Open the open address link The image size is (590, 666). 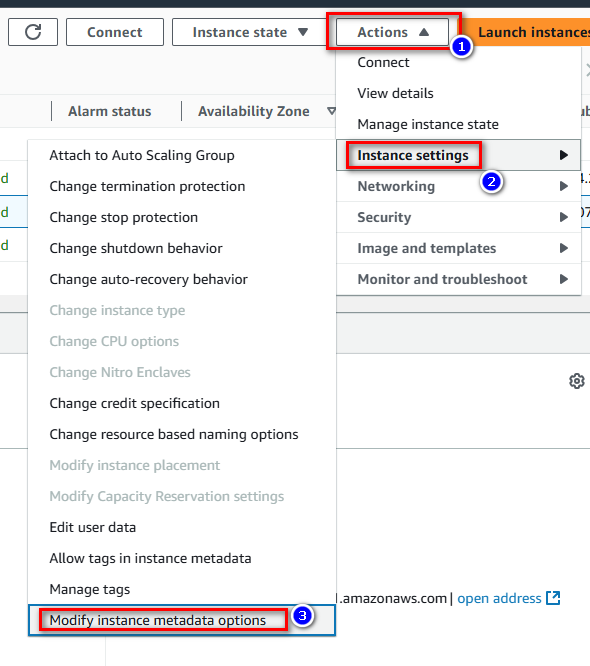click(499, 598)
